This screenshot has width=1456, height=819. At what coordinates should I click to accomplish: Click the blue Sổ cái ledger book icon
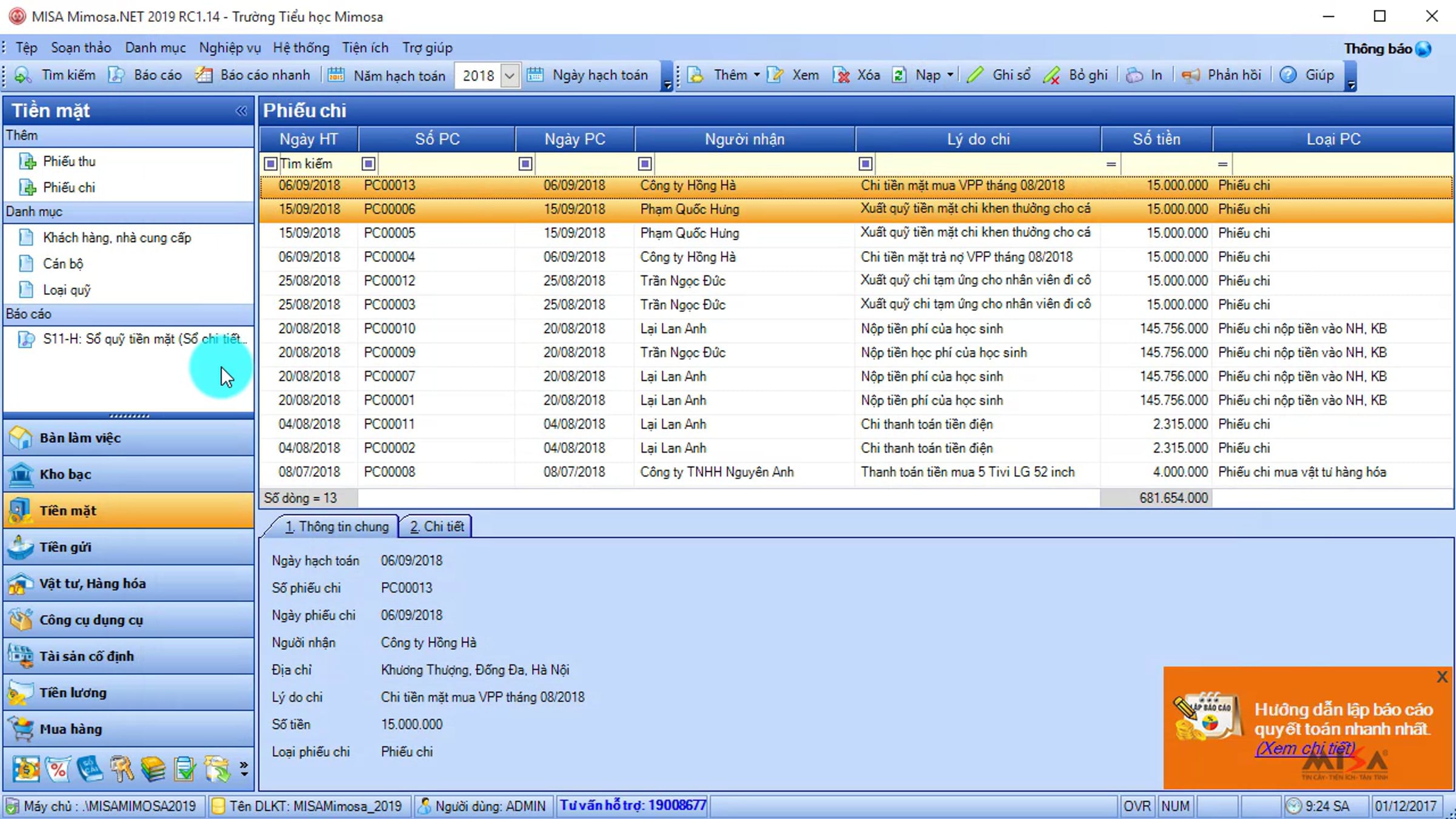[90, 769]
